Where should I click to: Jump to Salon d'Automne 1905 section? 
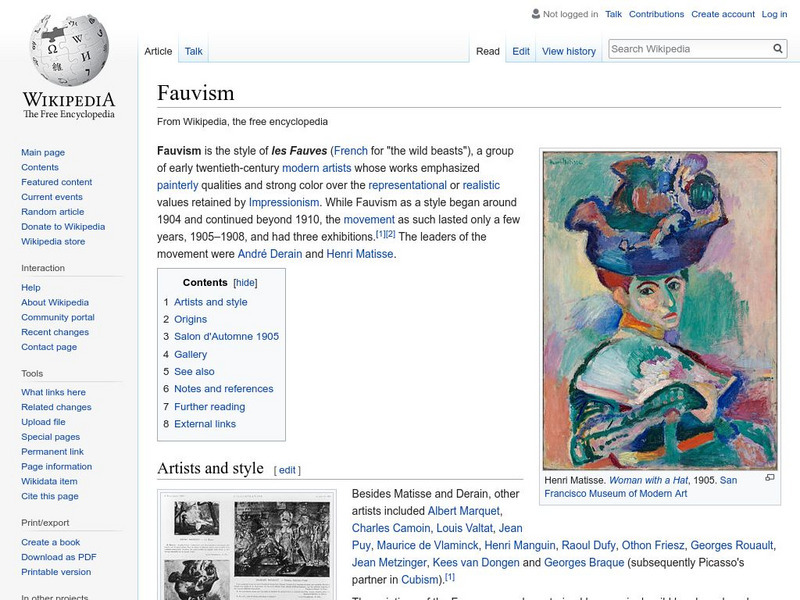click(227, 336)
